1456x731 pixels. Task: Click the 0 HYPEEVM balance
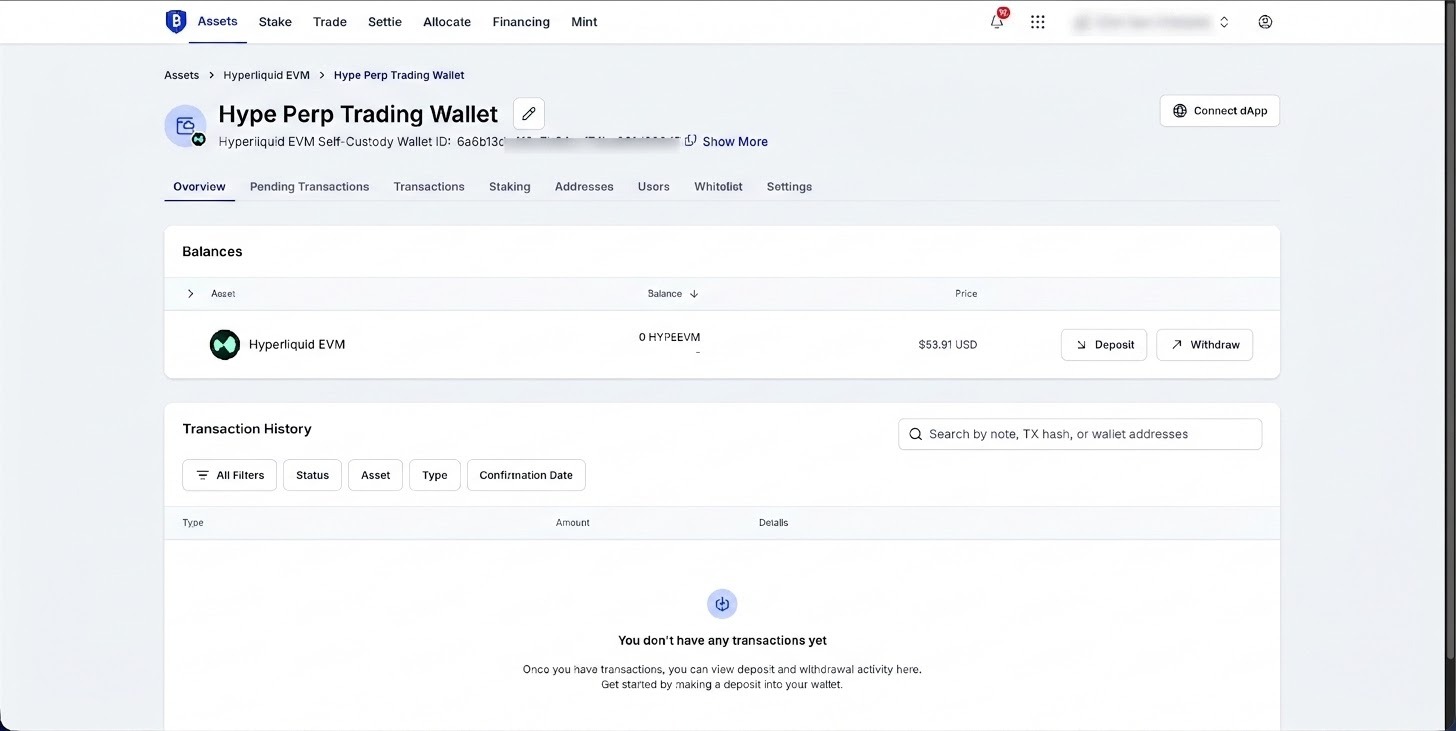(x=670, y=338)
